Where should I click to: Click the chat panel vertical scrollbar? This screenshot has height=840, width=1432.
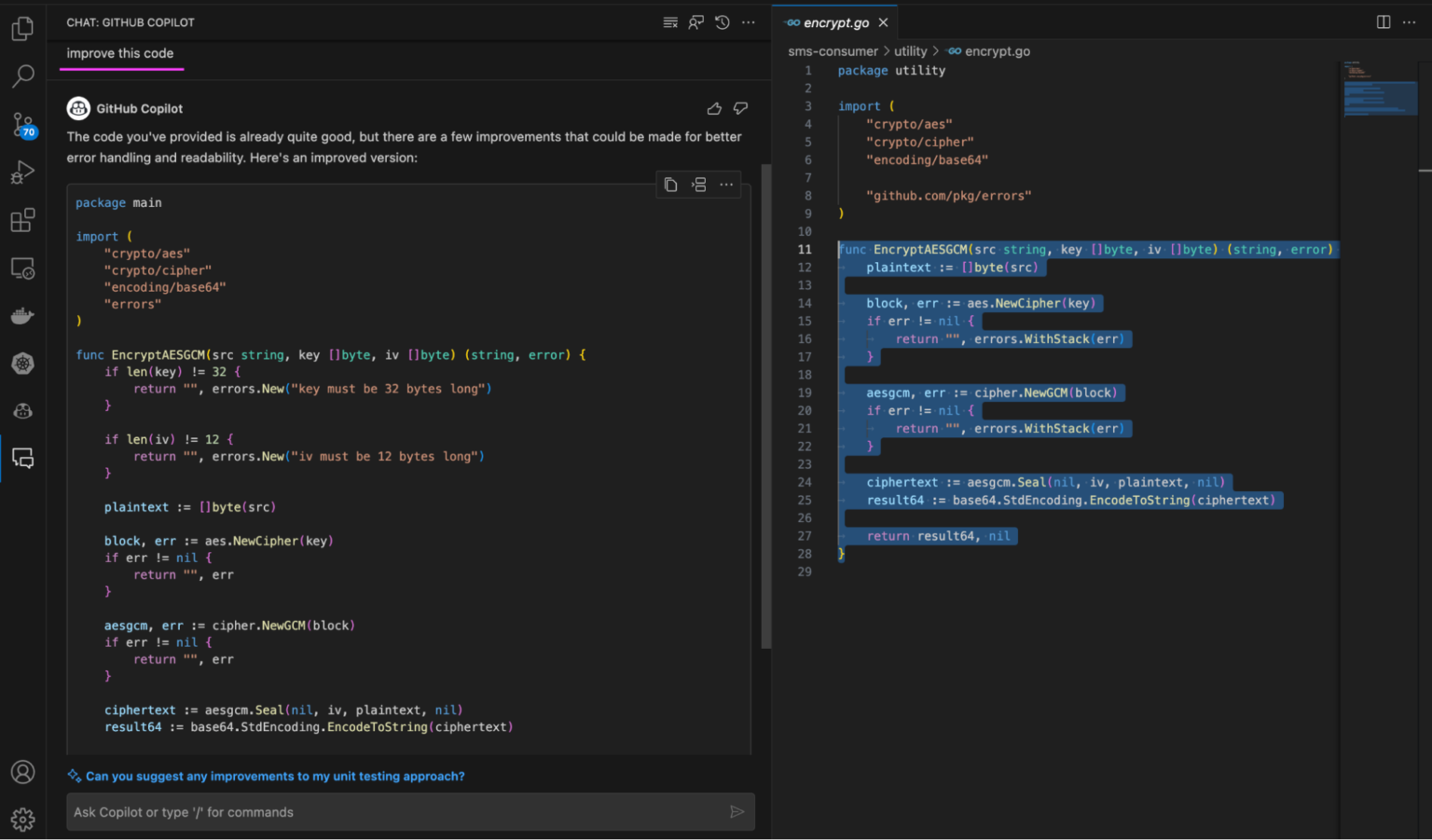[766, 406]
